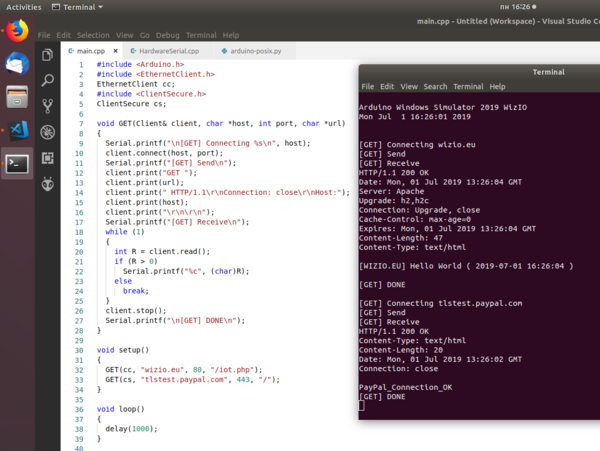The width and height of the screenshot is (600, 451).
Task: Open the VS Code View menu
Action: click(124, 35)
